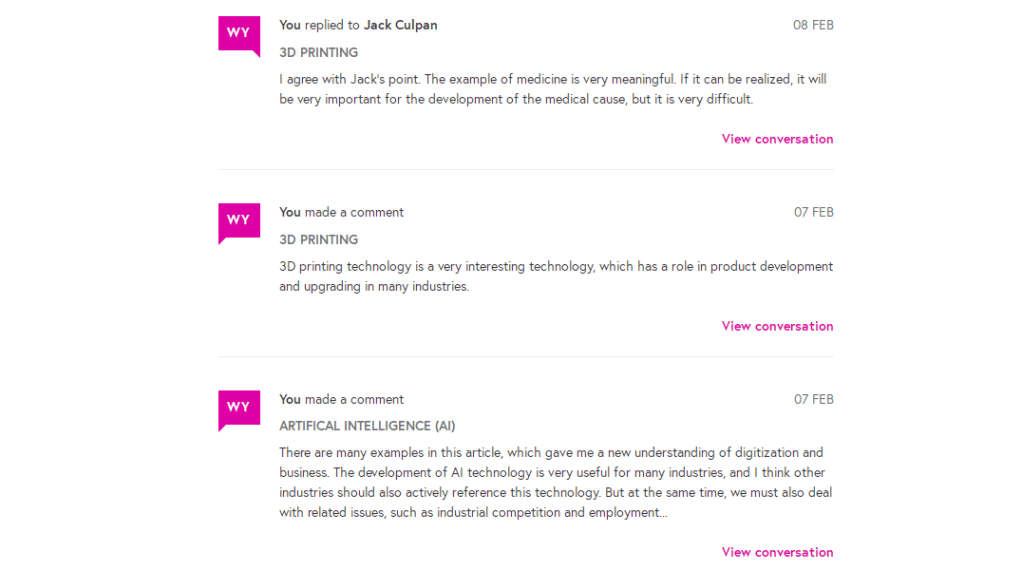The image size is (1022, 571).
Task: Click the WY avatar next to the 3D printing comment
Action: pyautogui.click(x=238, y=221)
